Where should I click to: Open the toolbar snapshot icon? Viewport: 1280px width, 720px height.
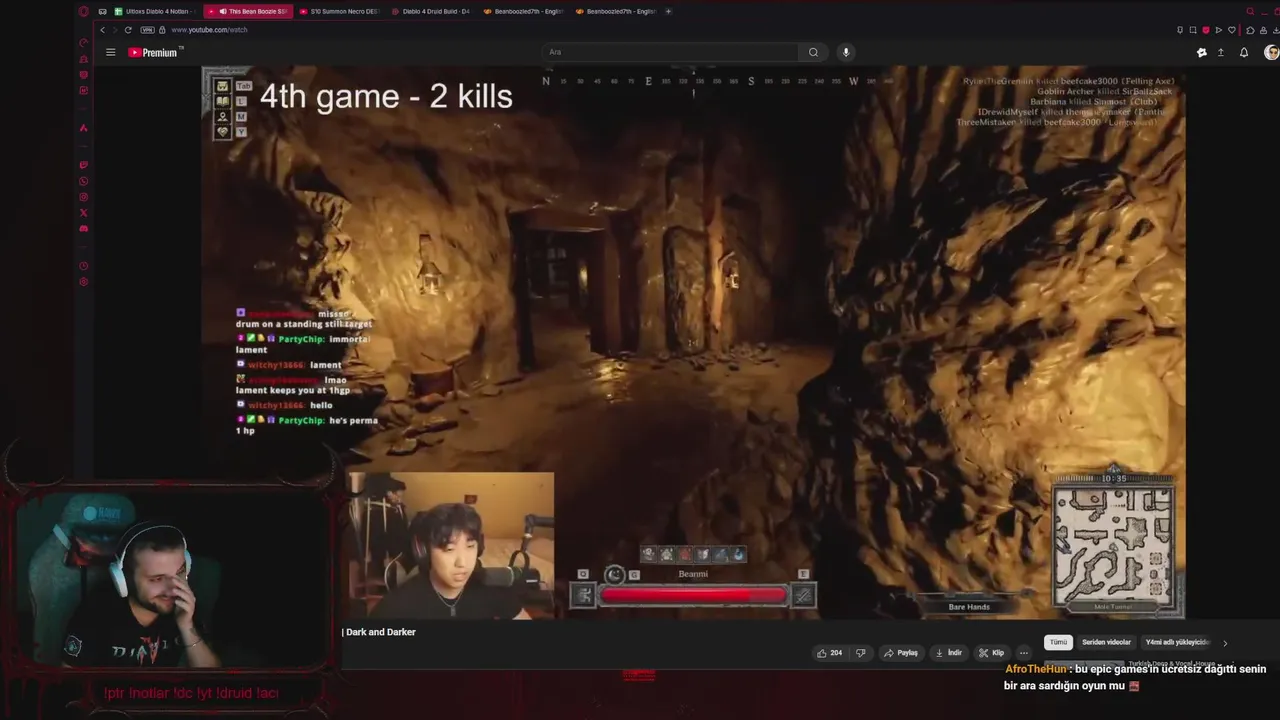[x=1193, y=30]
